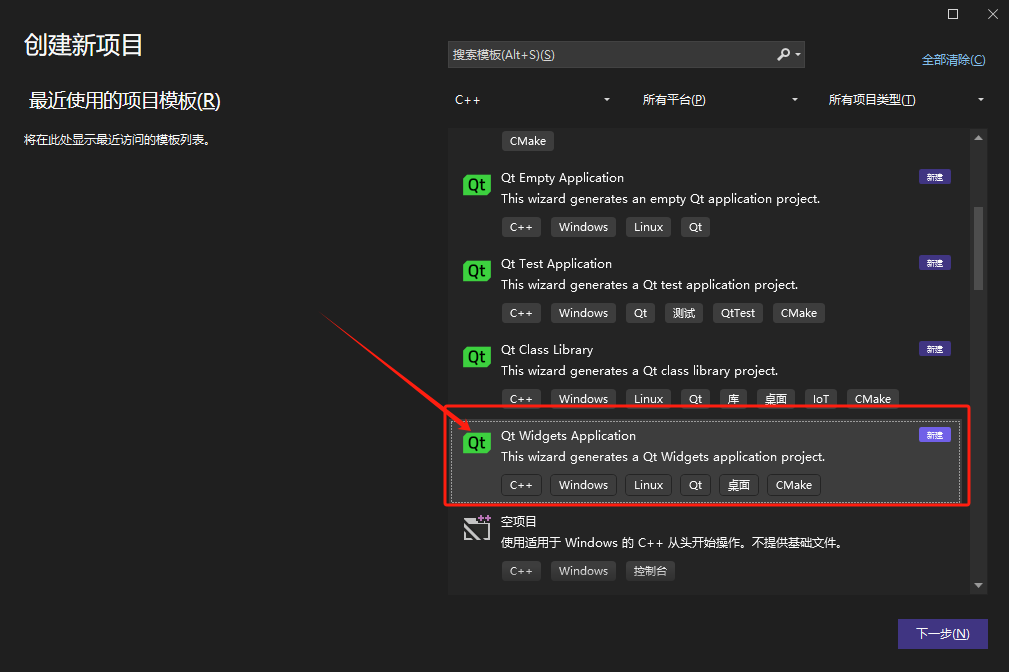Expand the search options arrow beside magnifier

pyautogui.click(x=798, y=55)
